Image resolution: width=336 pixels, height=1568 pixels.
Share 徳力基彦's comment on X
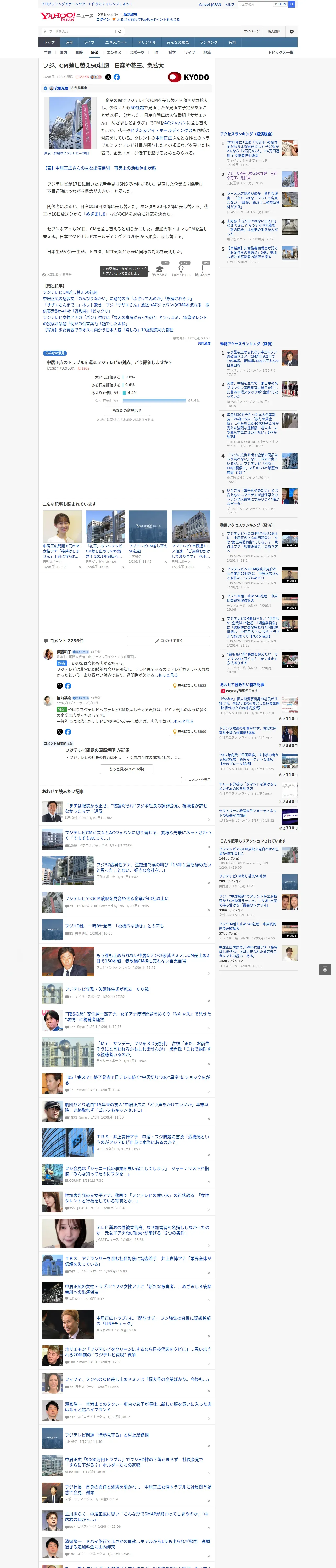[60, 732]
